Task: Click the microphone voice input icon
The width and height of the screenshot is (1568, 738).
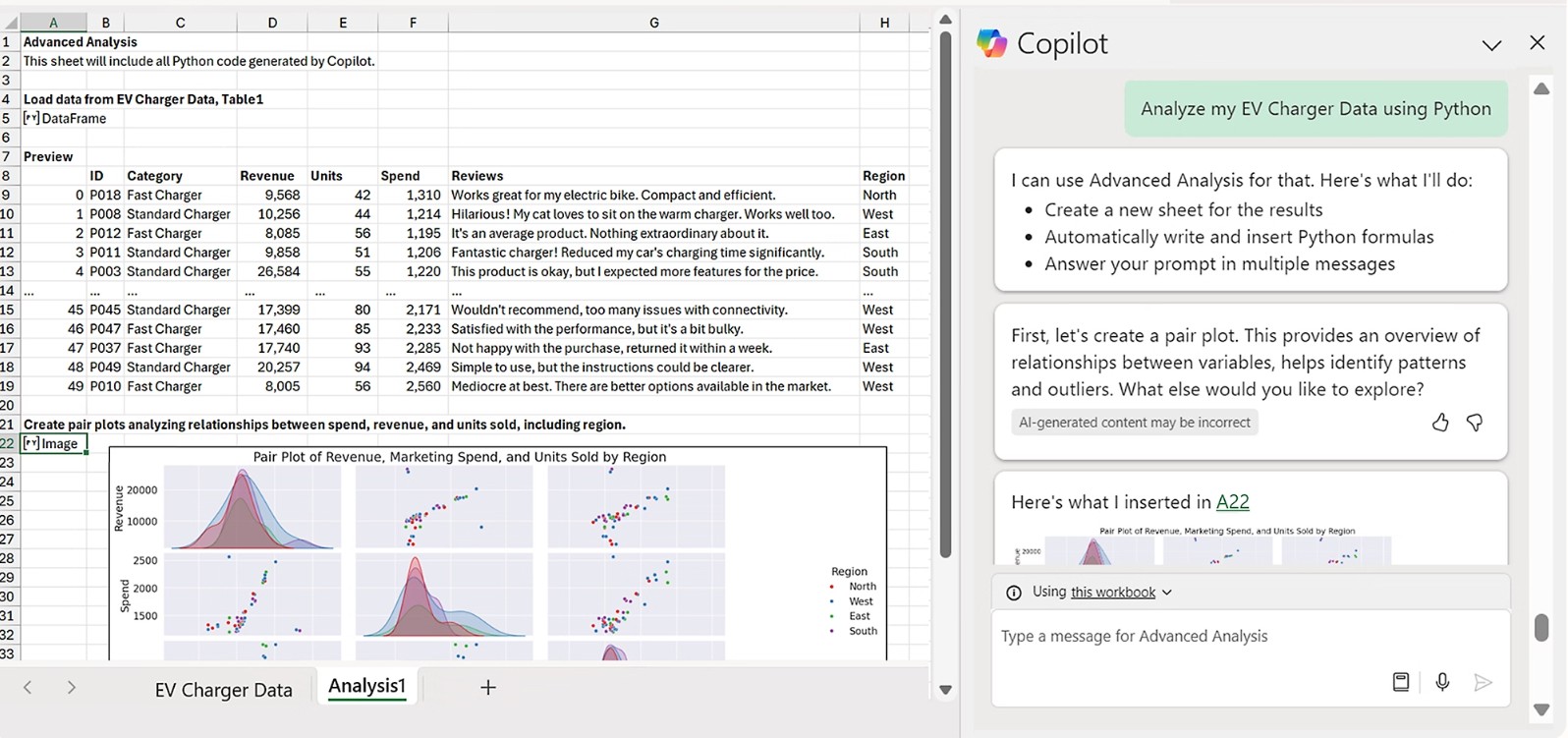Action: [x=1442, y=682]
